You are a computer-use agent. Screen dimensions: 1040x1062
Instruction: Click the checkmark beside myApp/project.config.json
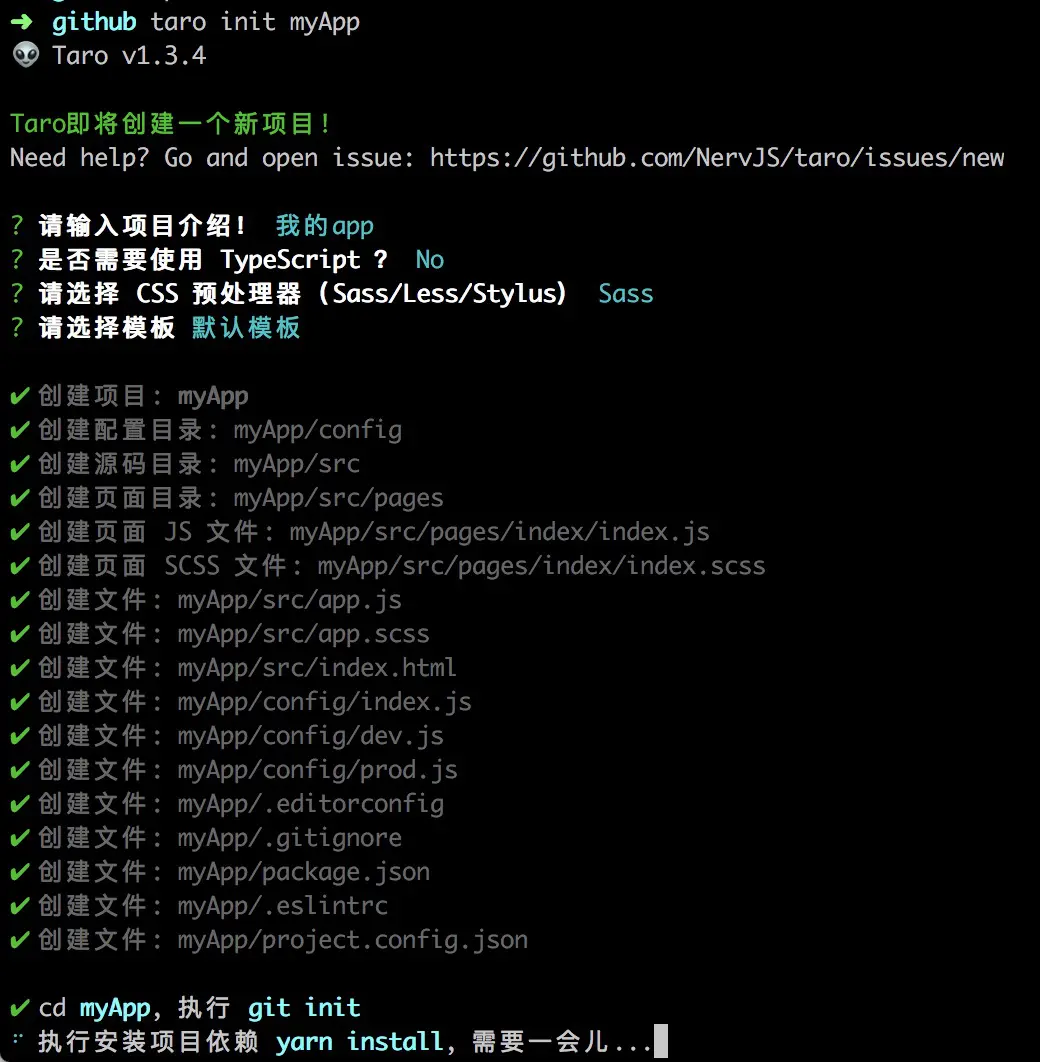click(x=20, y=939)
